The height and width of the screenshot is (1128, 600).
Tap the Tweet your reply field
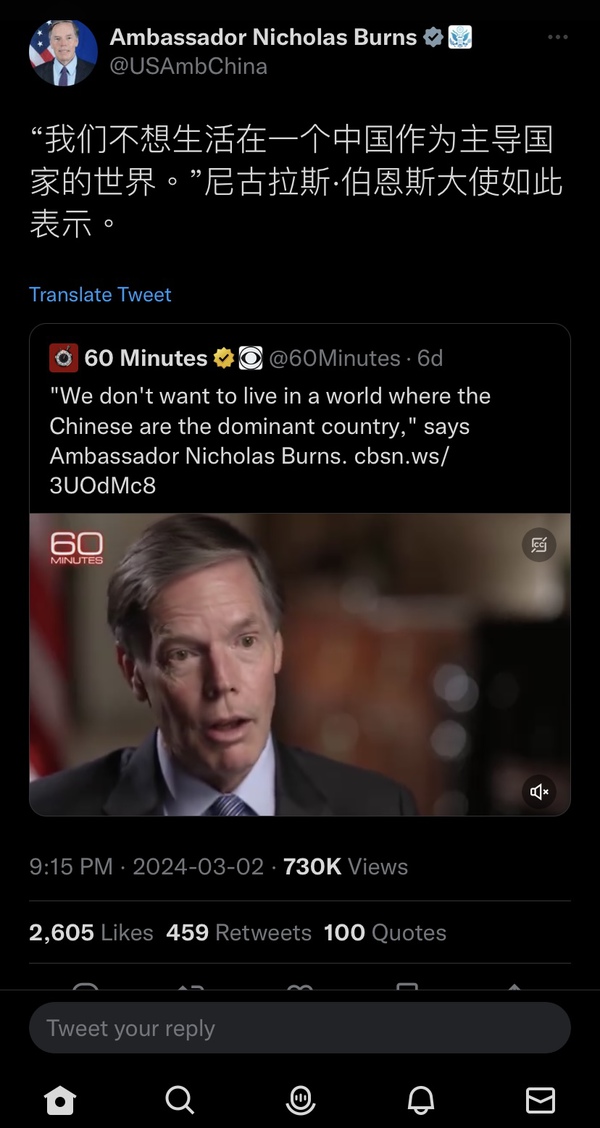coord(300,1028)
